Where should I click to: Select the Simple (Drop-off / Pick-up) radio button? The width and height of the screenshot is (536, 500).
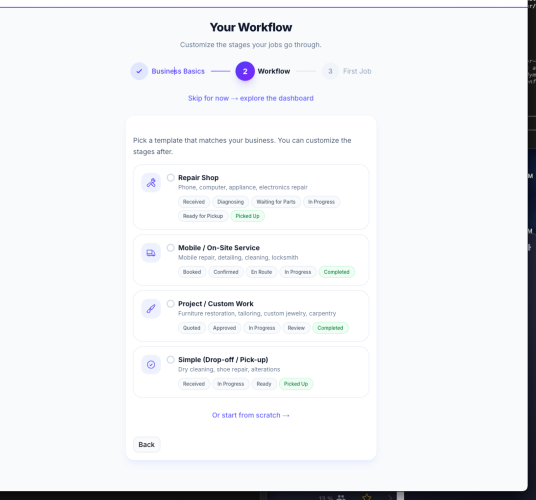tap(171, 360)
